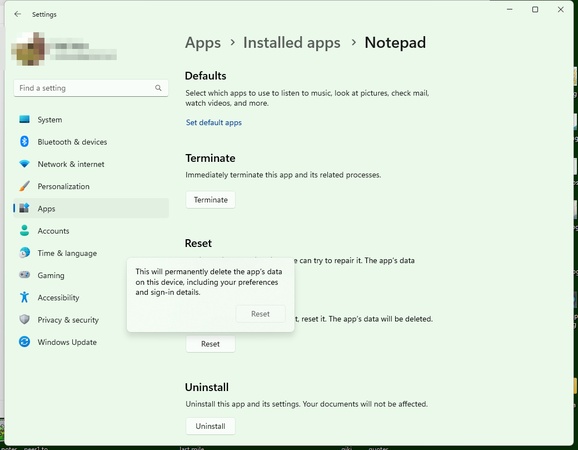578x450 pixels.
Task: Open Personalization label
Action: tap(63, 186)
